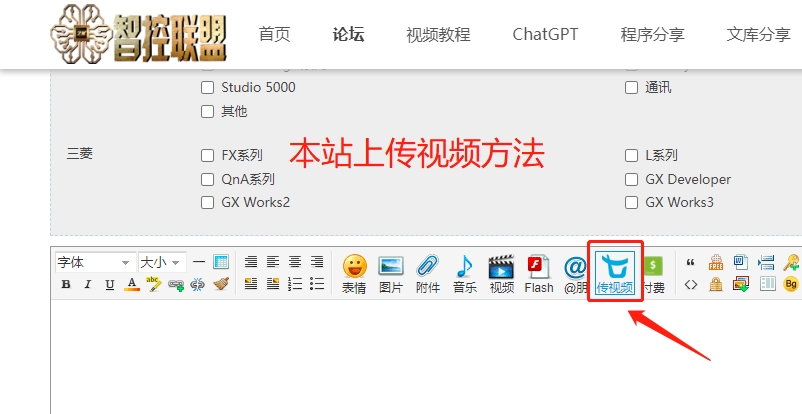Insert a numbered list
Viewport: 802px width, 414px height.
pyautogui.click(x=295, y=284)
